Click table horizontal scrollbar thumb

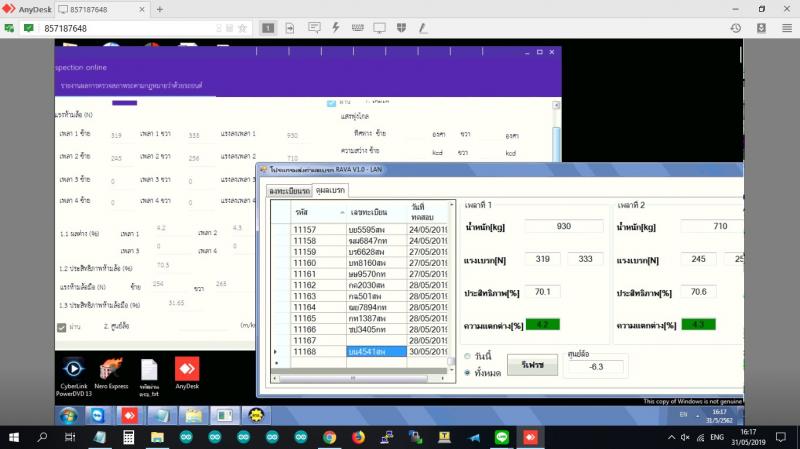point(353,379)
